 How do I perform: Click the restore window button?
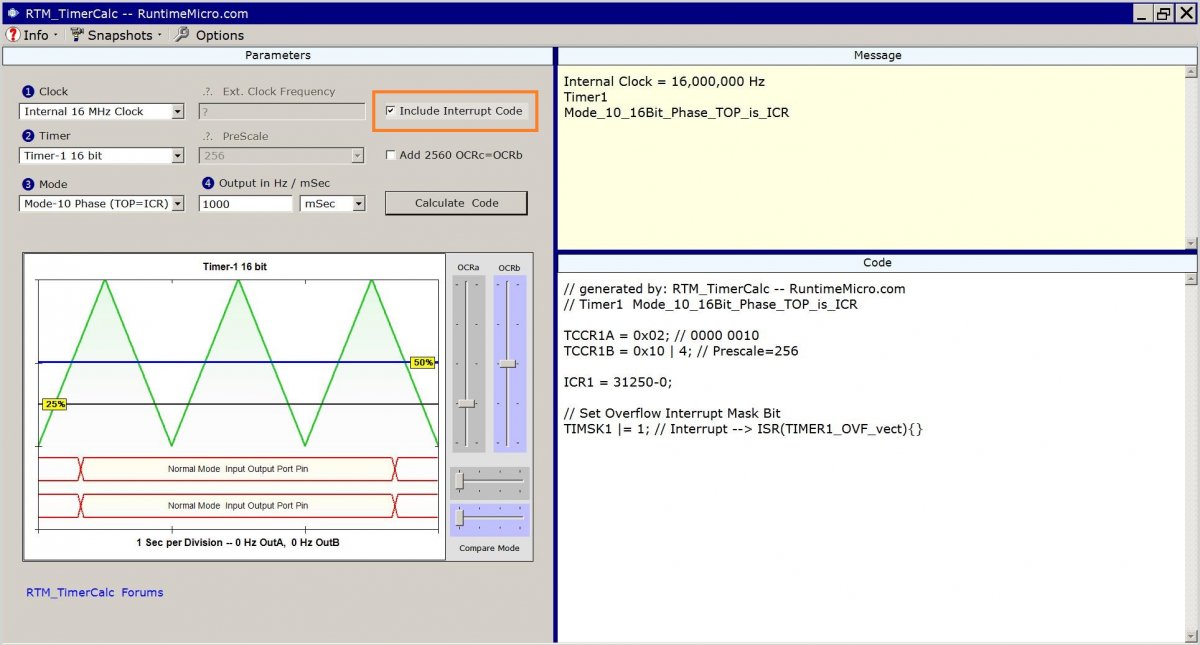pyautogui.click(x=1163, y=13)
